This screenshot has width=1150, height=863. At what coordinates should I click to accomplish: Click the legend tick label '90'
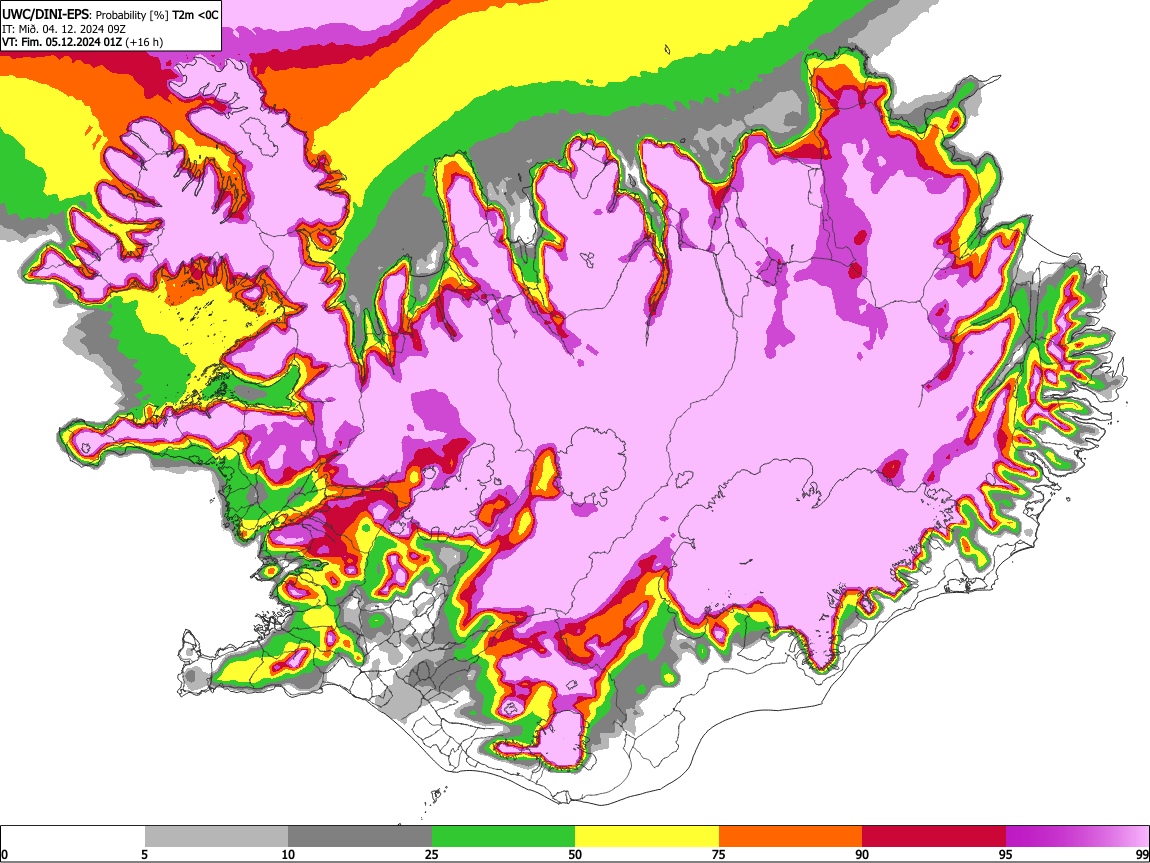click(862, 855)
